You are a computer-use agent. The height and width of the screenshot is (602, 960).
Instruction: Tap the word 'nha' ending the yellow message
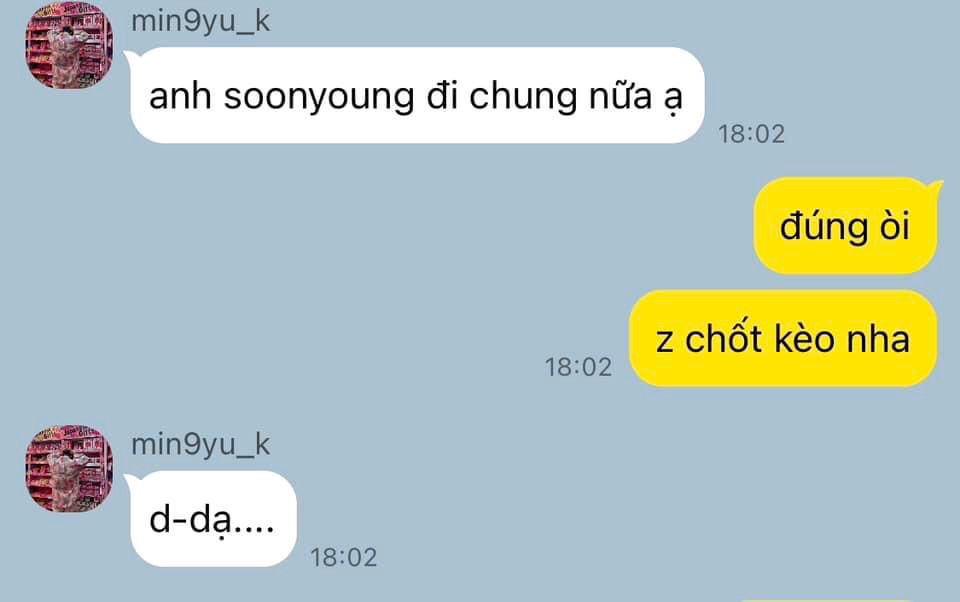(878, 339)
